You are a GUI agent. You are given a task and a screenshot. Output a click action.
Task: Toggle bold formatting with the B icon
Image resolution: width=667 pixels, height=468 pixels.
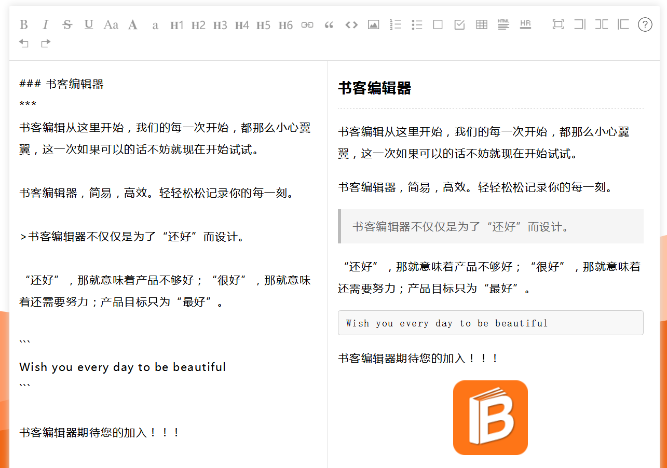(x=24, y=25)
